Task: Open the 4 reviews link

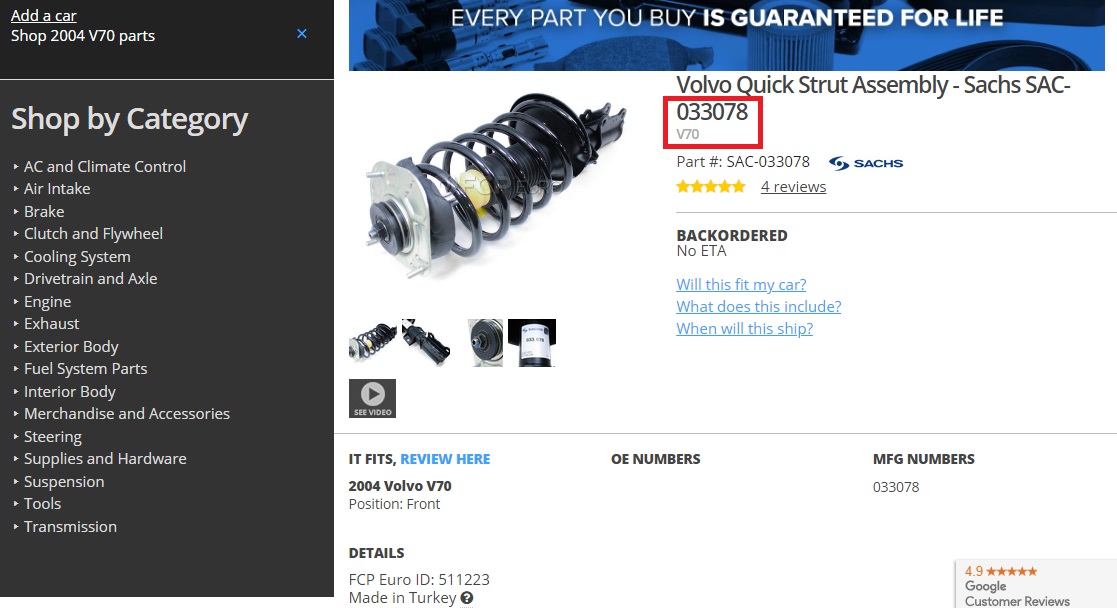Action: [793, 187]
